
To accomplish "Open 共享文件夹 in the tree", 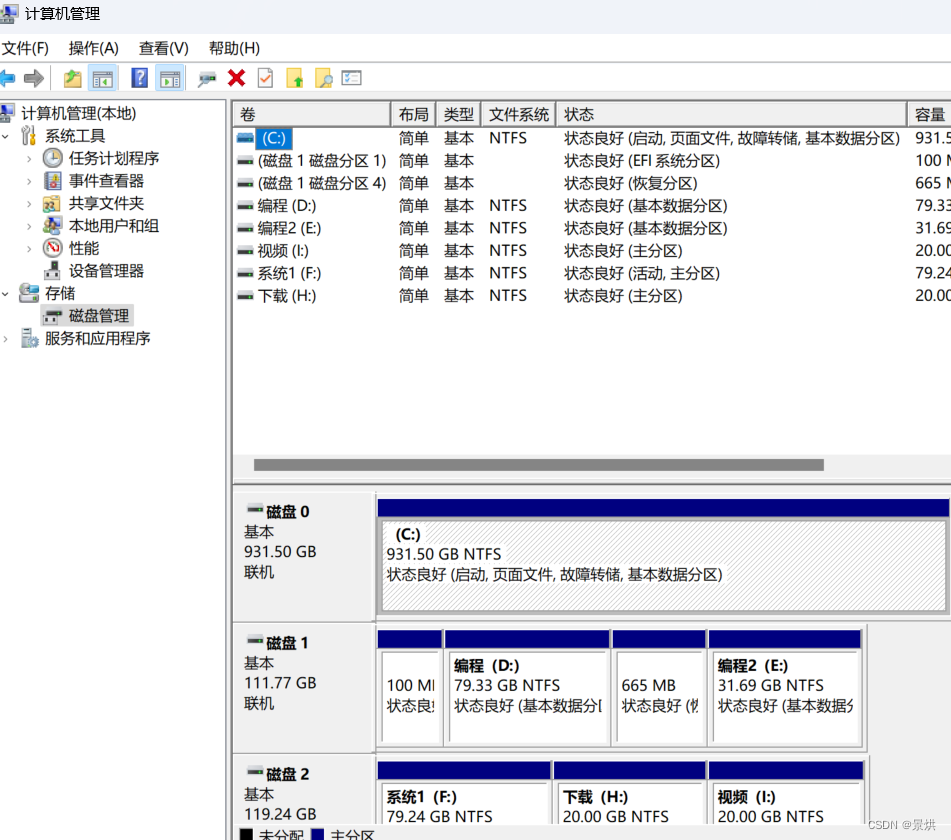I will 106,203.
